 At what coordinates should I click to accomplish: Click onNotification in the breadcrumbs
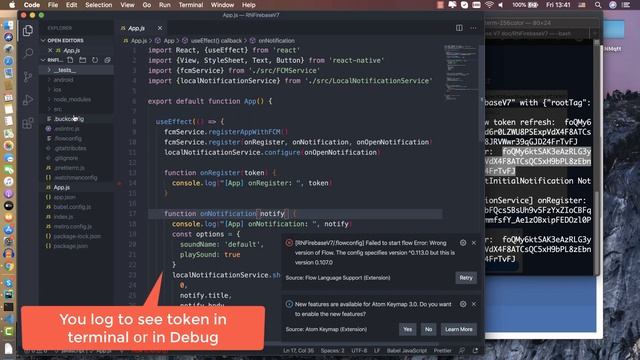point(276,41)
